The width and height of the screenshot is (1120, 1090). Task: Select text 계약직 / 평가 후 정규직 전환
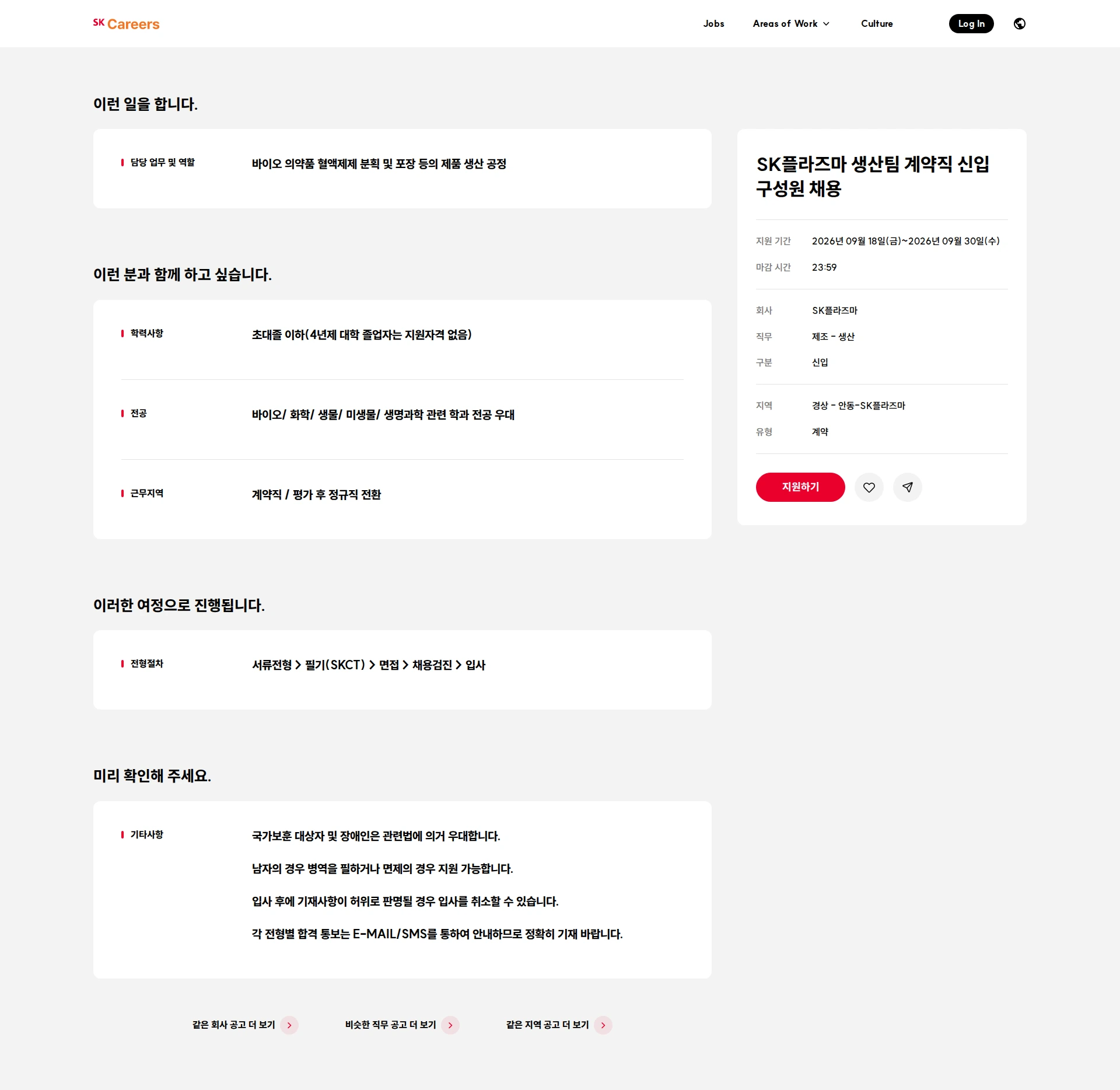[x=316, y=495]
